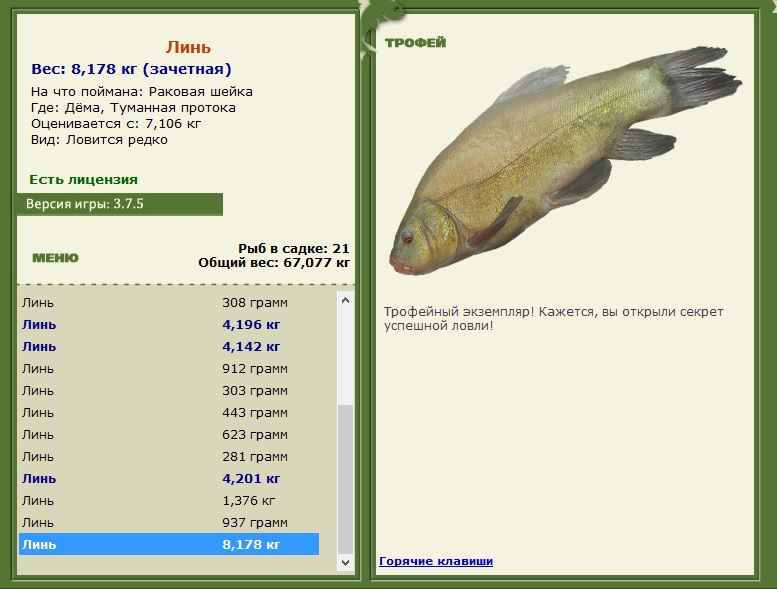Screen dimensions: 777x589
Task: Click the Вес: 8,178 кг (зачетная) line
Action: point(131,69)
